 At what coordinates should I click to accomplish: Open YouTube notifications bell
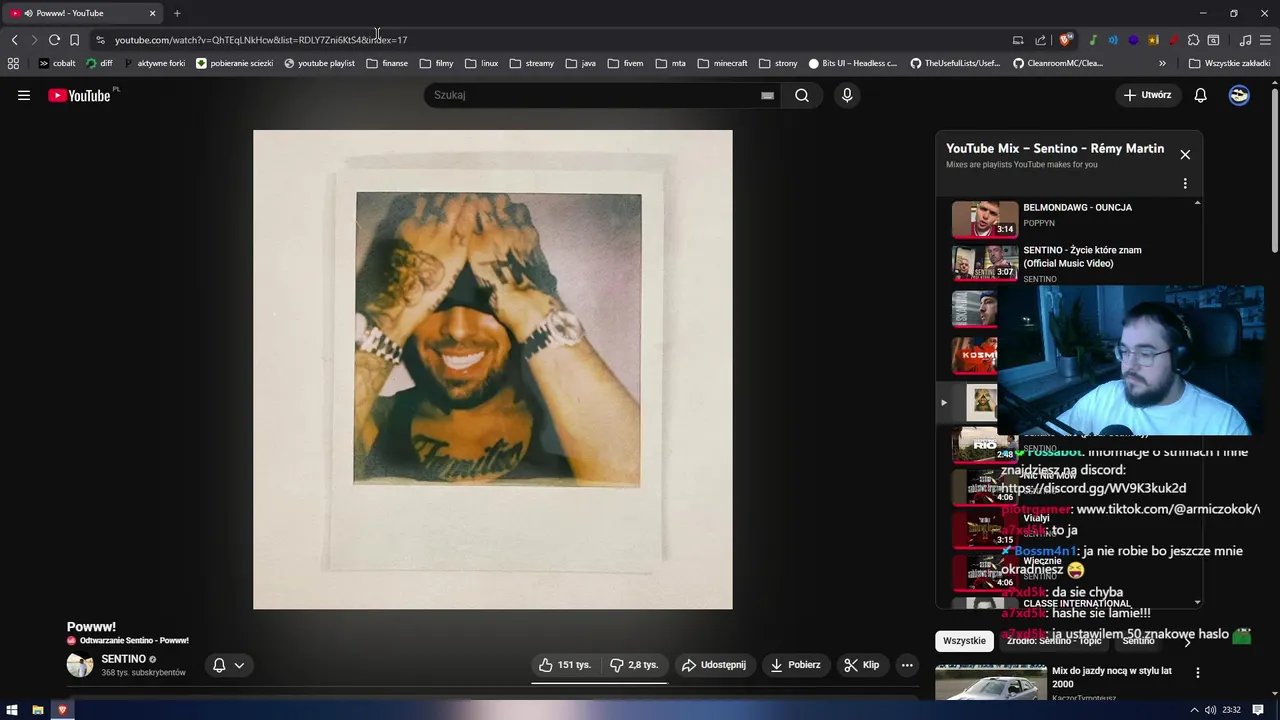point(1201,95)
